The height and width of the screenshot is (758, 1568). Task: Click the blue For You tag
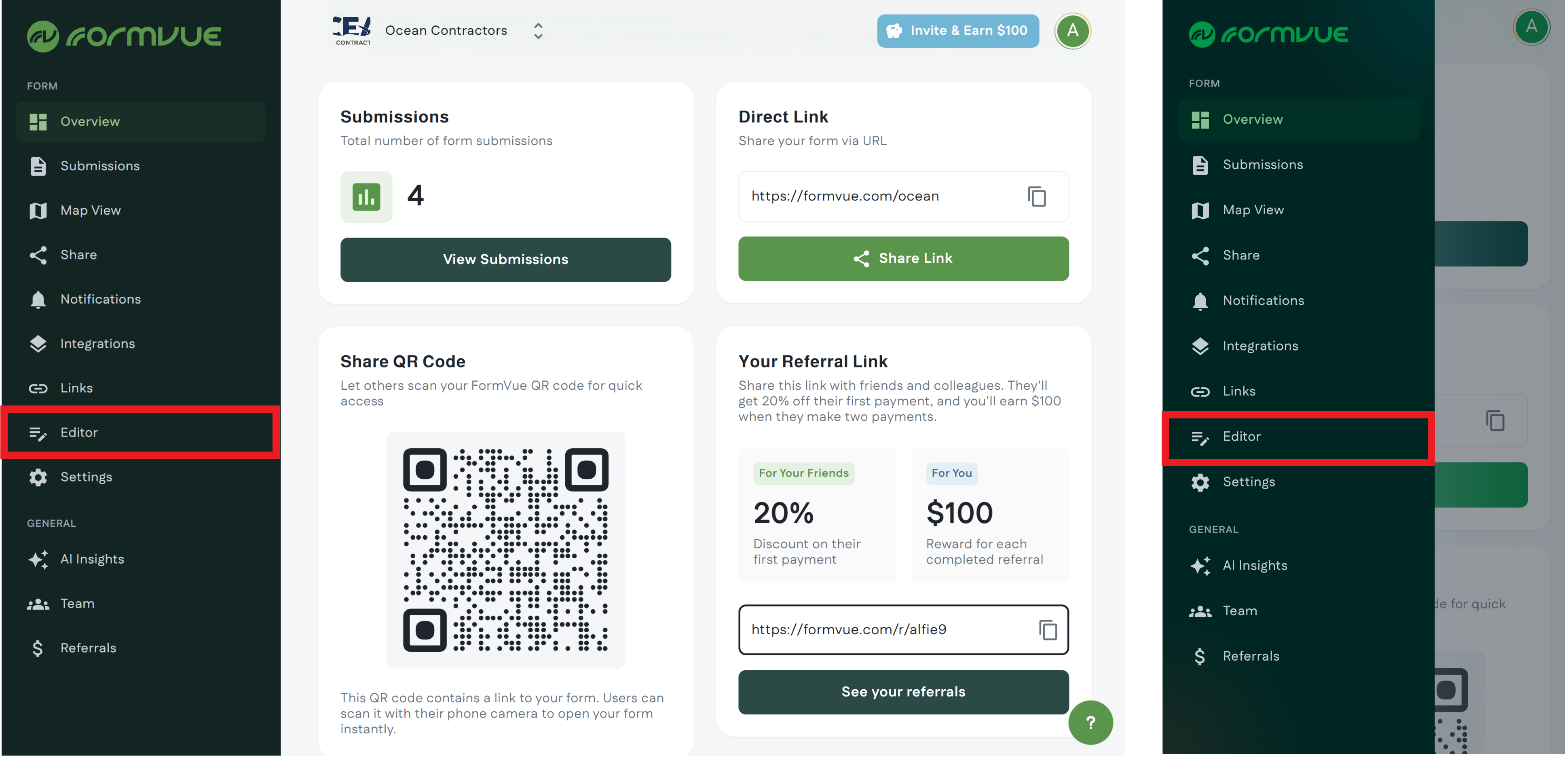click(951, 473)
